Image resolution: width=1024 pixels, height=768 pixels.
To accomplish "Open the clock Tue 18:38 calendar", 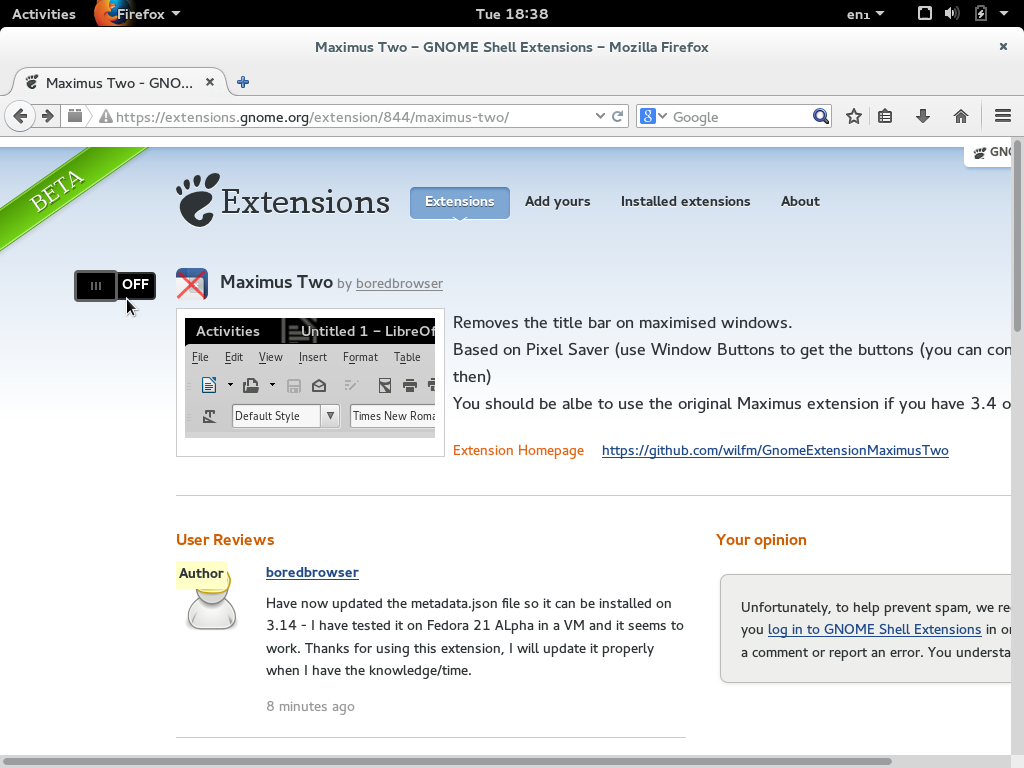I will [512, 14].
